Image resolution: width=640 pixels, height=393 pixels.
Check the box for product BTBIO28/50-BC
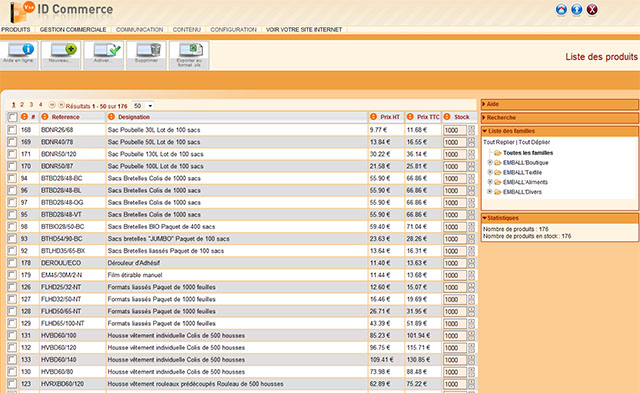pos(12,226)
